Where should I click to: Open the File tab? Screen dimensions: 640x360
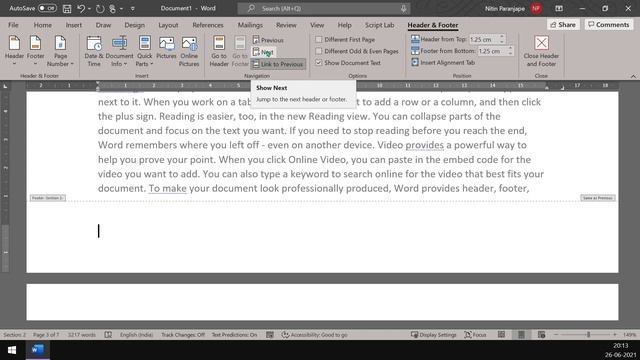tap(13, 25)
